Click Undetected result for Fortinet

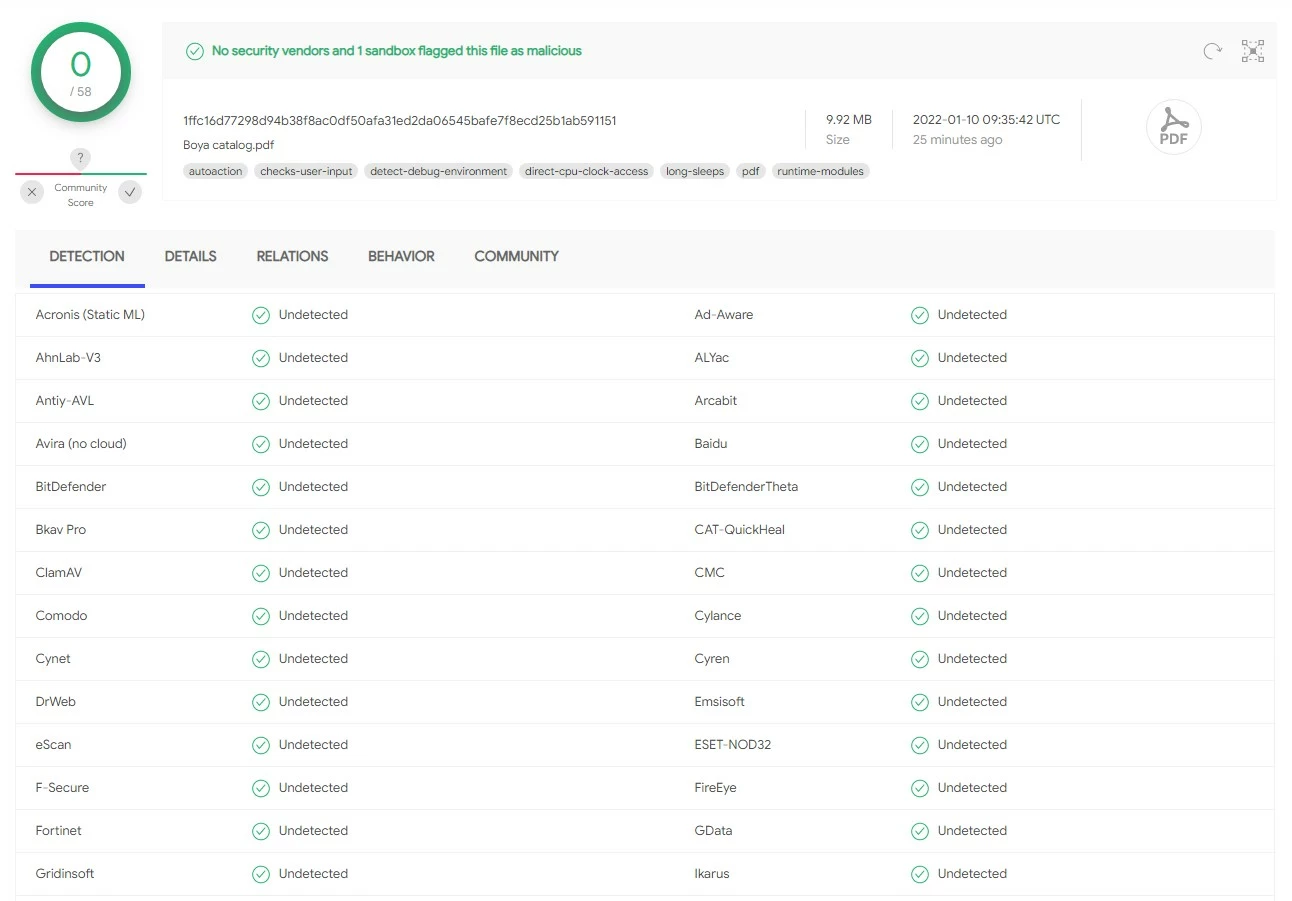coord(313,831)
